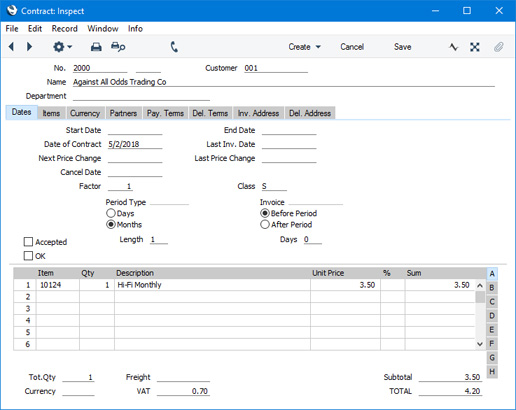Screen dimensions: 516x410
Task: Click the Start Date field
Action: coord(135,130)
